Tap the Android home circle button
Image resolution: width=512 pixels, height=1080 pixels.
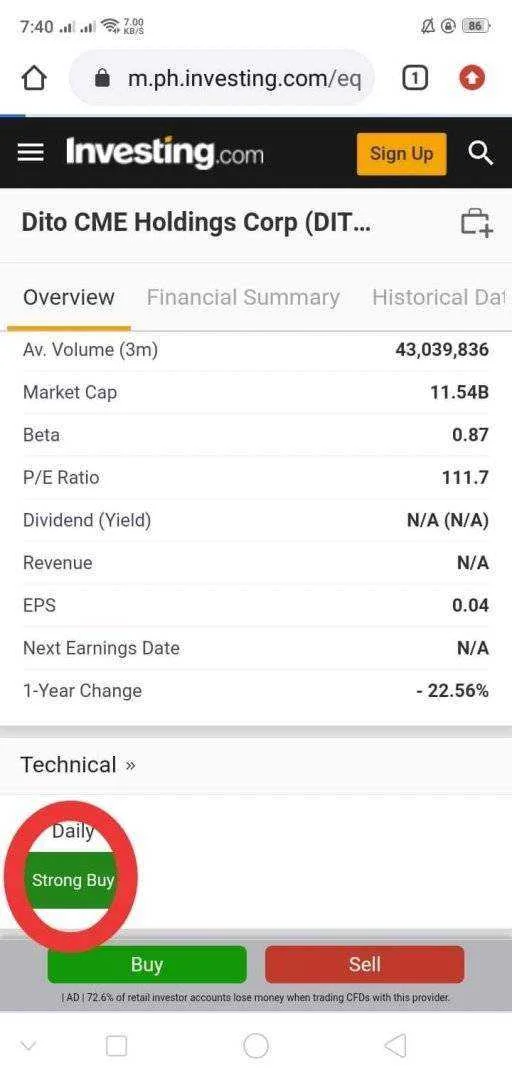[256, 1046]
